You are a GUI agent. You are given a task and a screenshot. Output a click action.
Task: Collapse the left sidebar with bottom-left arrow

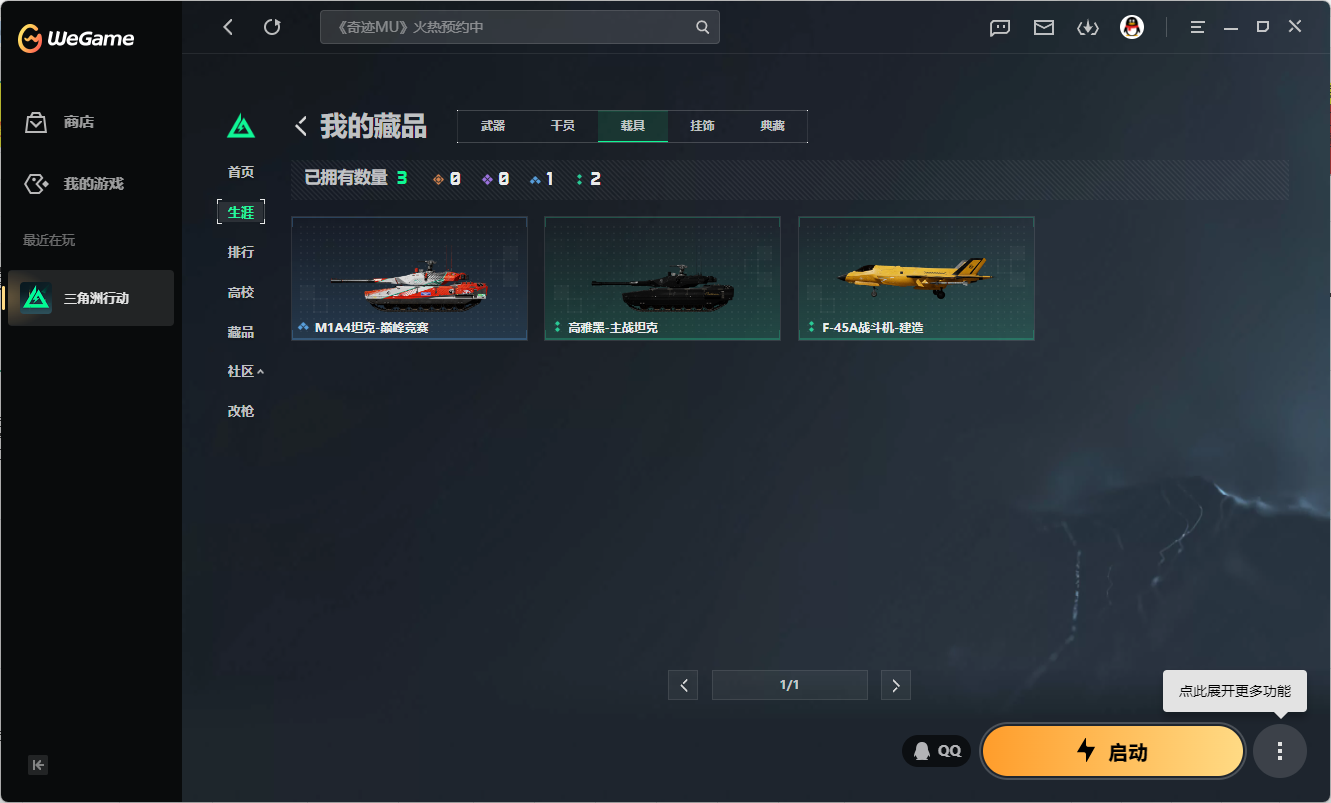(37, 765)
